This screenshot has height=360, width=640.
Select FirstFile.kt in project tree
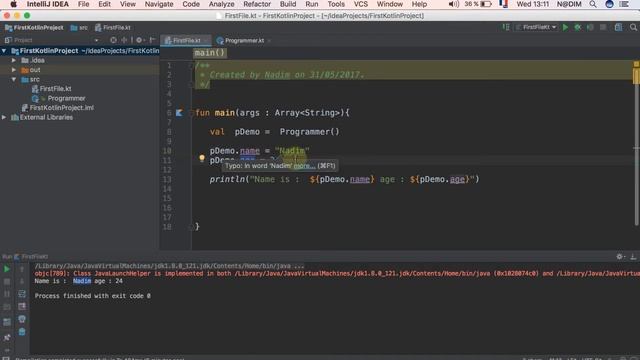coord(51,89)
